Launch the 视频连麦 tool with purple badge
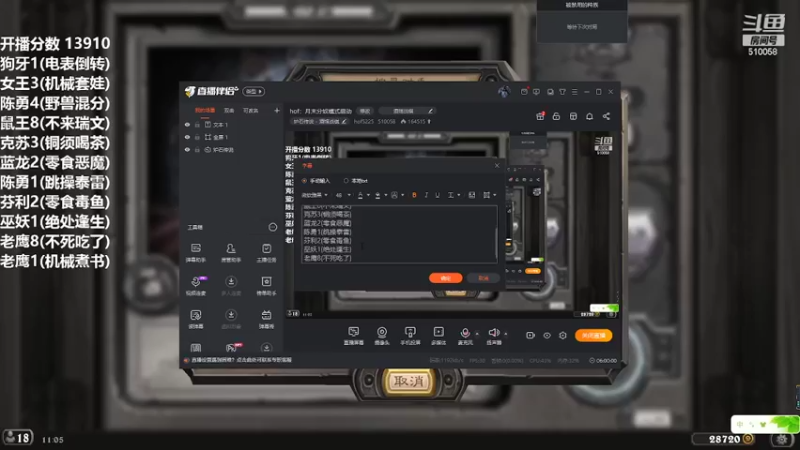The image size is (800, 450). coord(196,286)
